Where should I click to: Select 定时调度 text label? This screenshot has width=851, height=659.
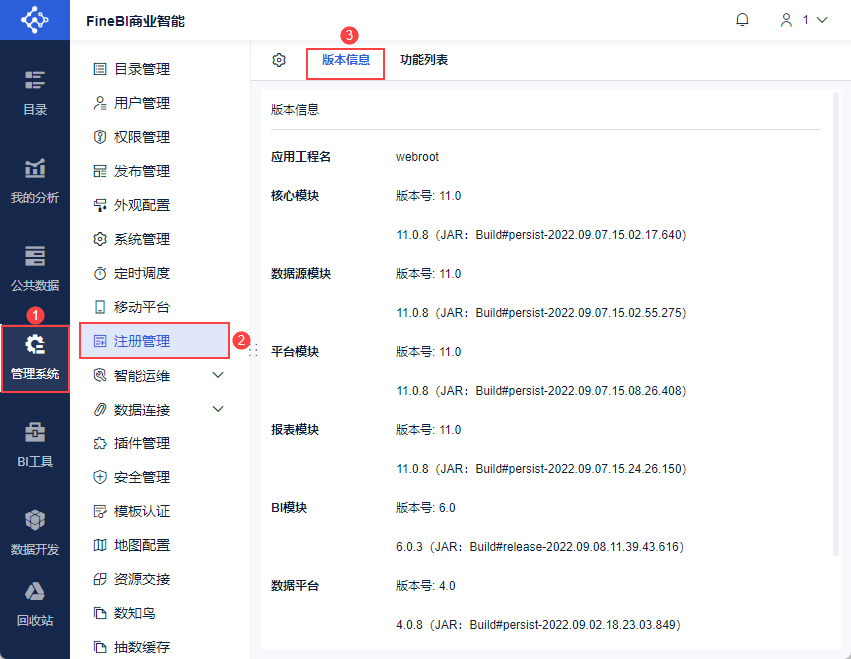point(142,273)
